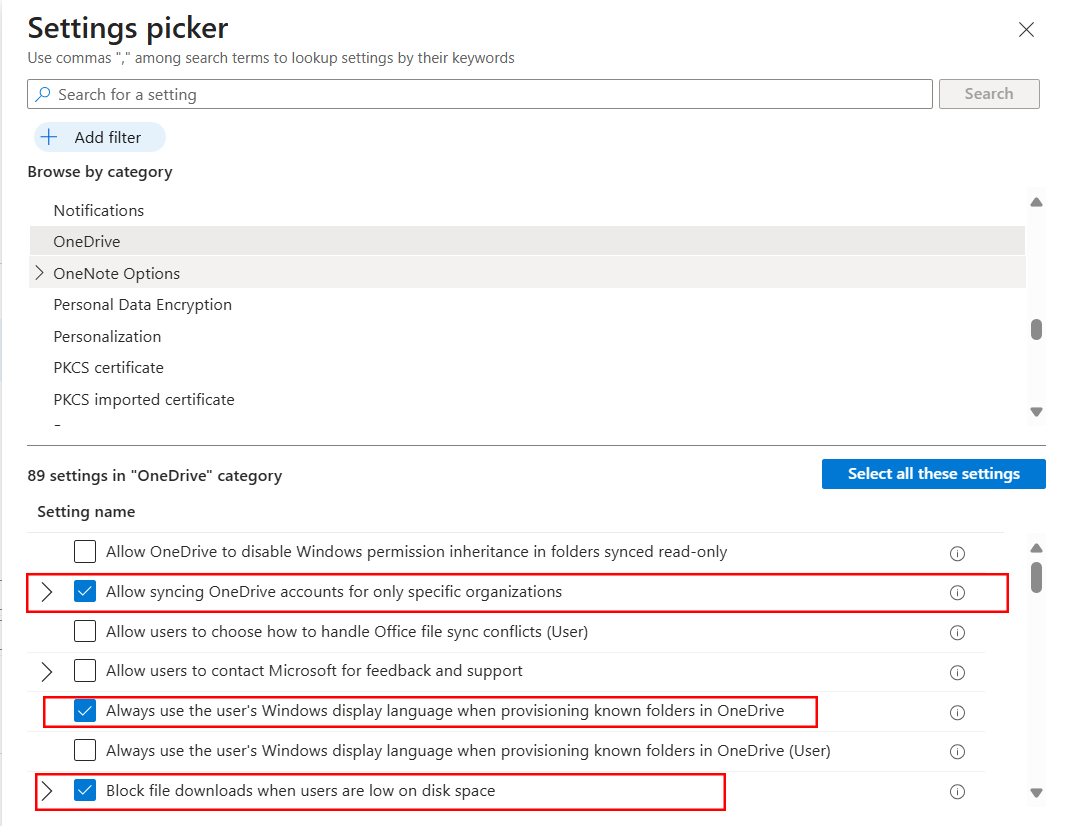Click the Add filter button

point(100,137)
